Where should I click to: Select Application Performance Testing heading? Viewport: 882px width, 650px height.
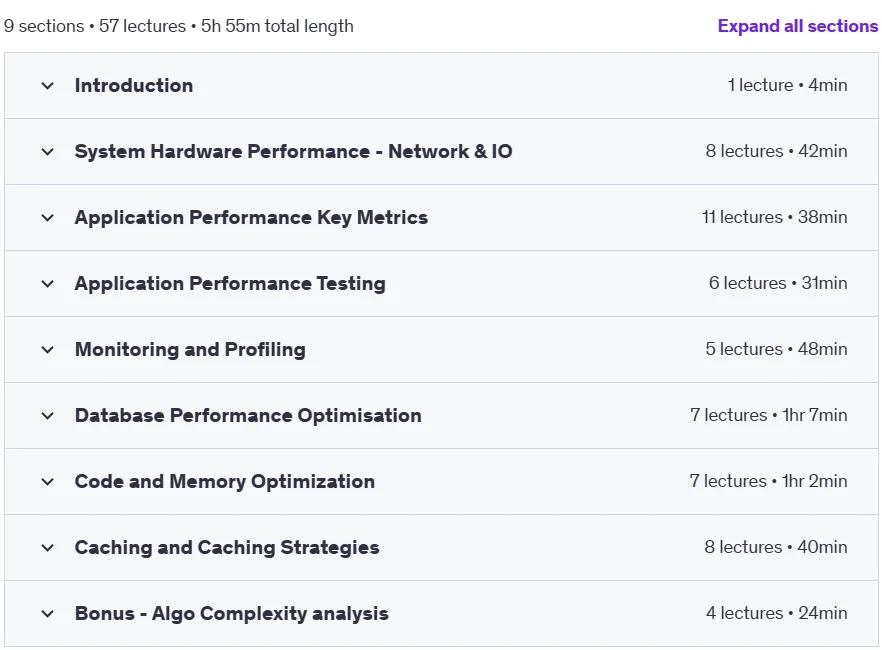[230, 283]
